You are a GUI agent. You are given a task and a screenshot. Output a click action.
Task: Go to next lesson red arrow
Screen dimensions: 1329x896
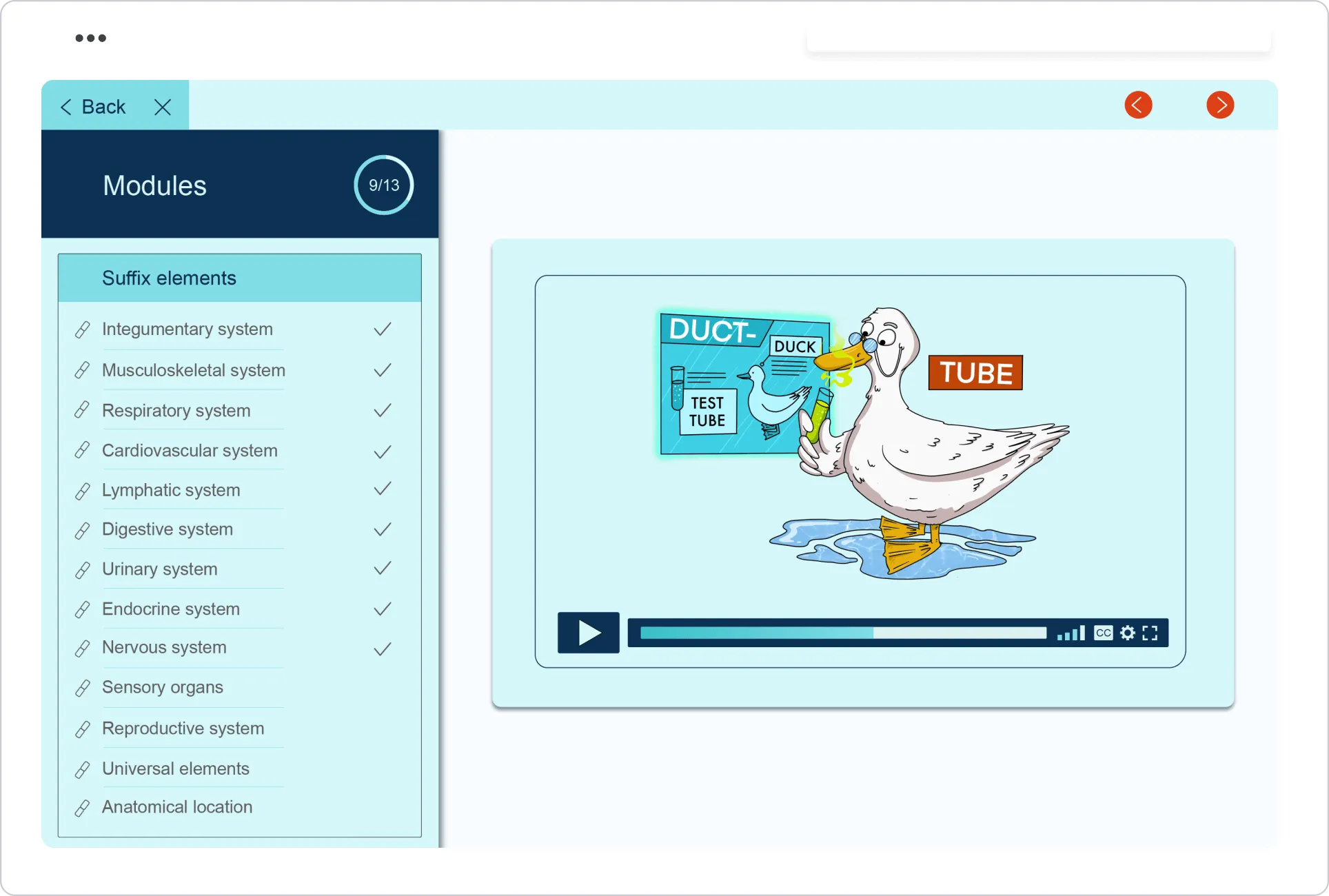(1220, 105)
